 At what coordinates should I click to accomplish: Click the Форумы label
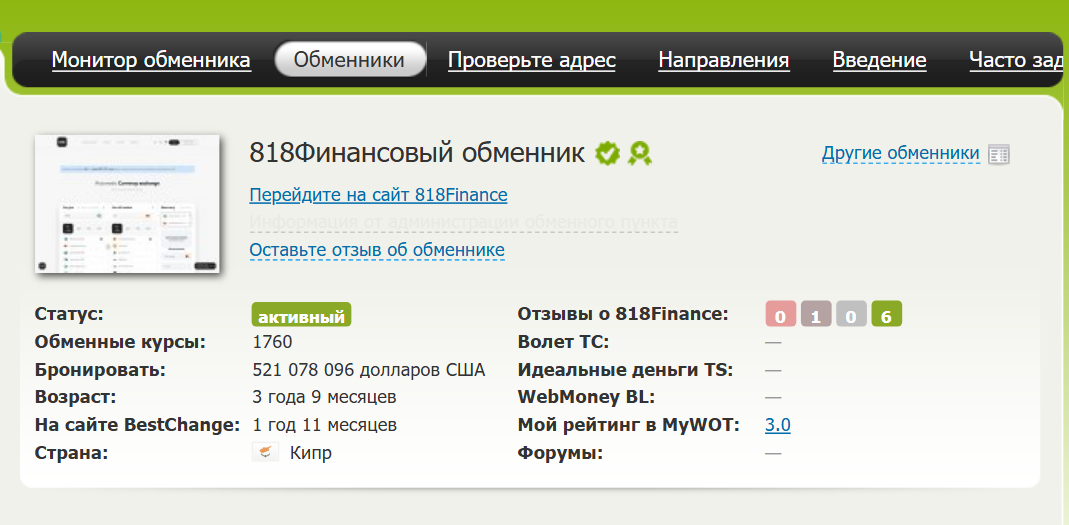point(560,453)
